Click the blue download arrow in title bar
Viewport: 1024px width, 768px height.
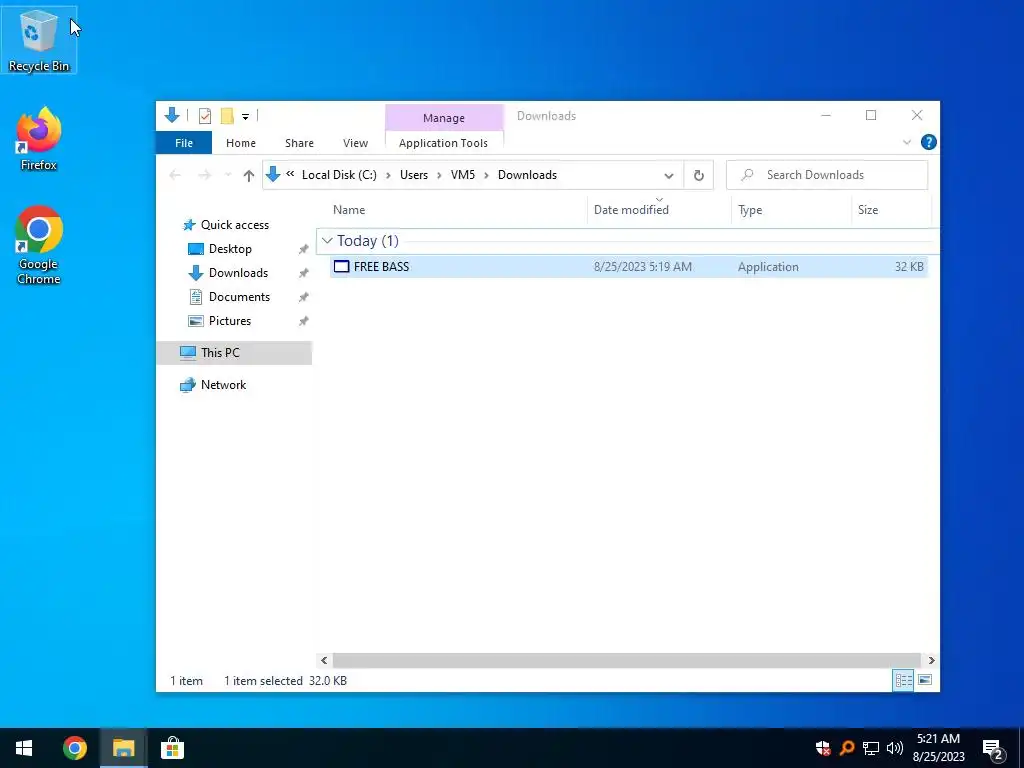tap(172, 116)
